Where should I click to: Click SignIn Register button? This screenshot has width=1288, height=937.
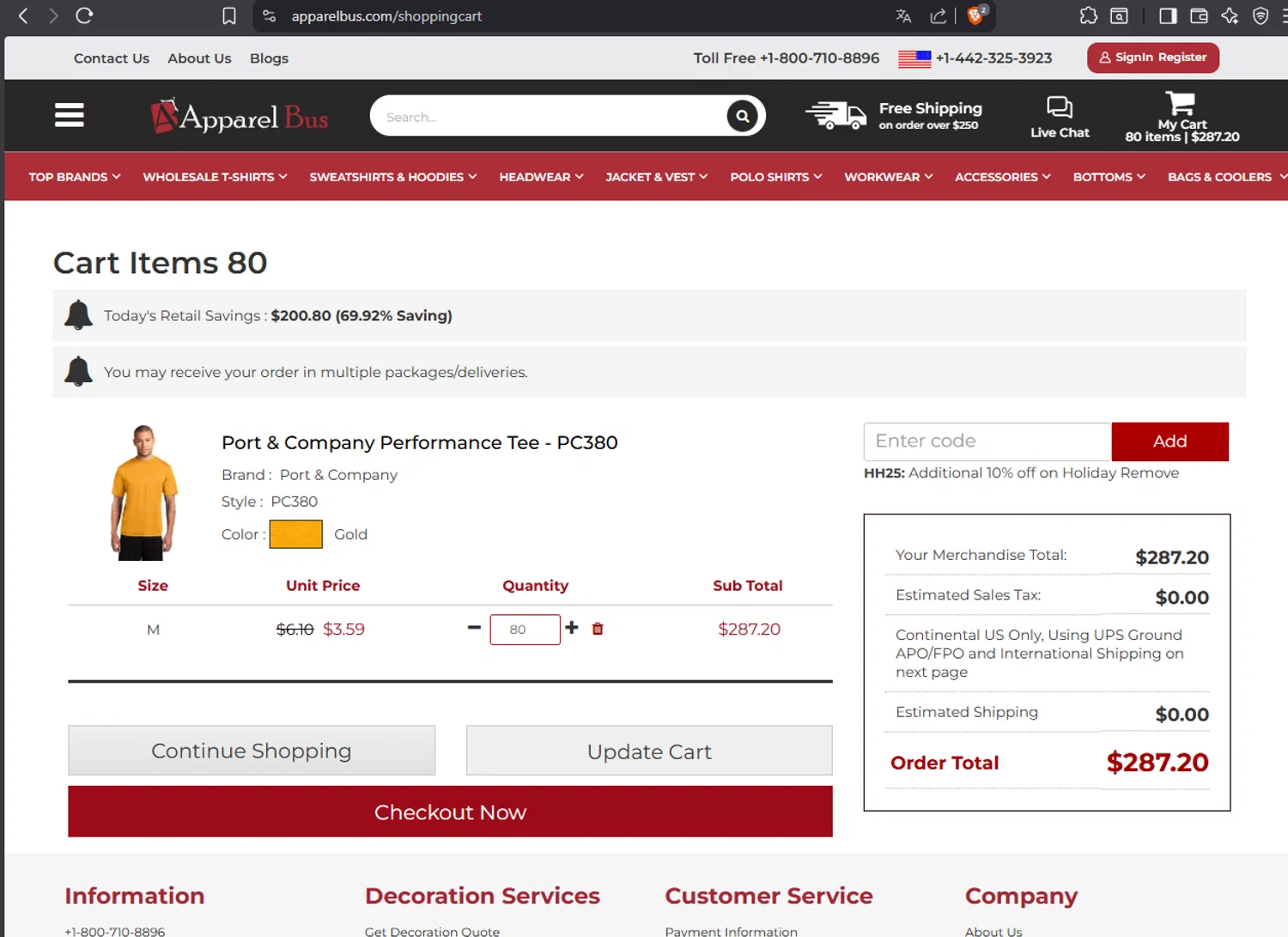click(x=1152, y=58)
